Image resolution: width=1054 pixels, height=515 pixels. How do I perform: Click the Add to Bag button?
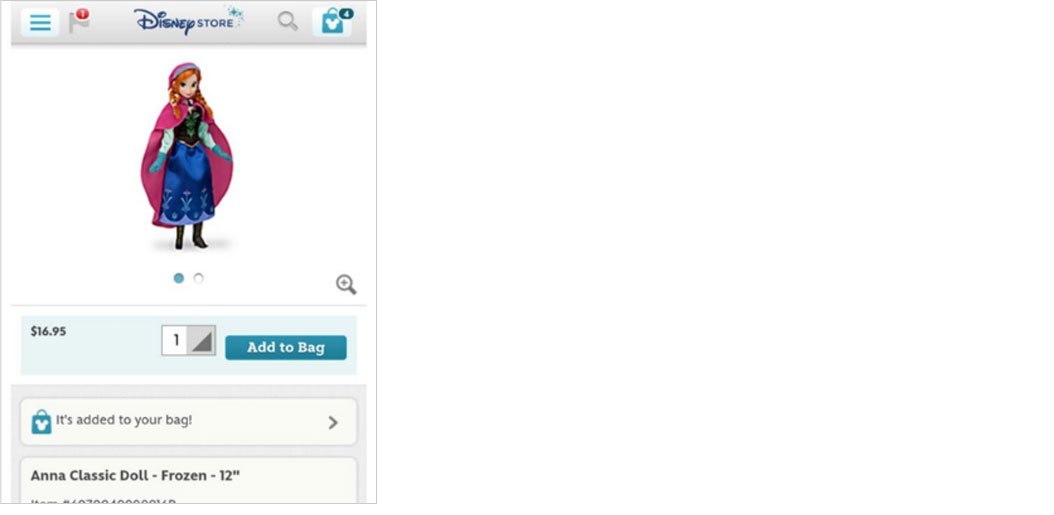tap(286, 348)
